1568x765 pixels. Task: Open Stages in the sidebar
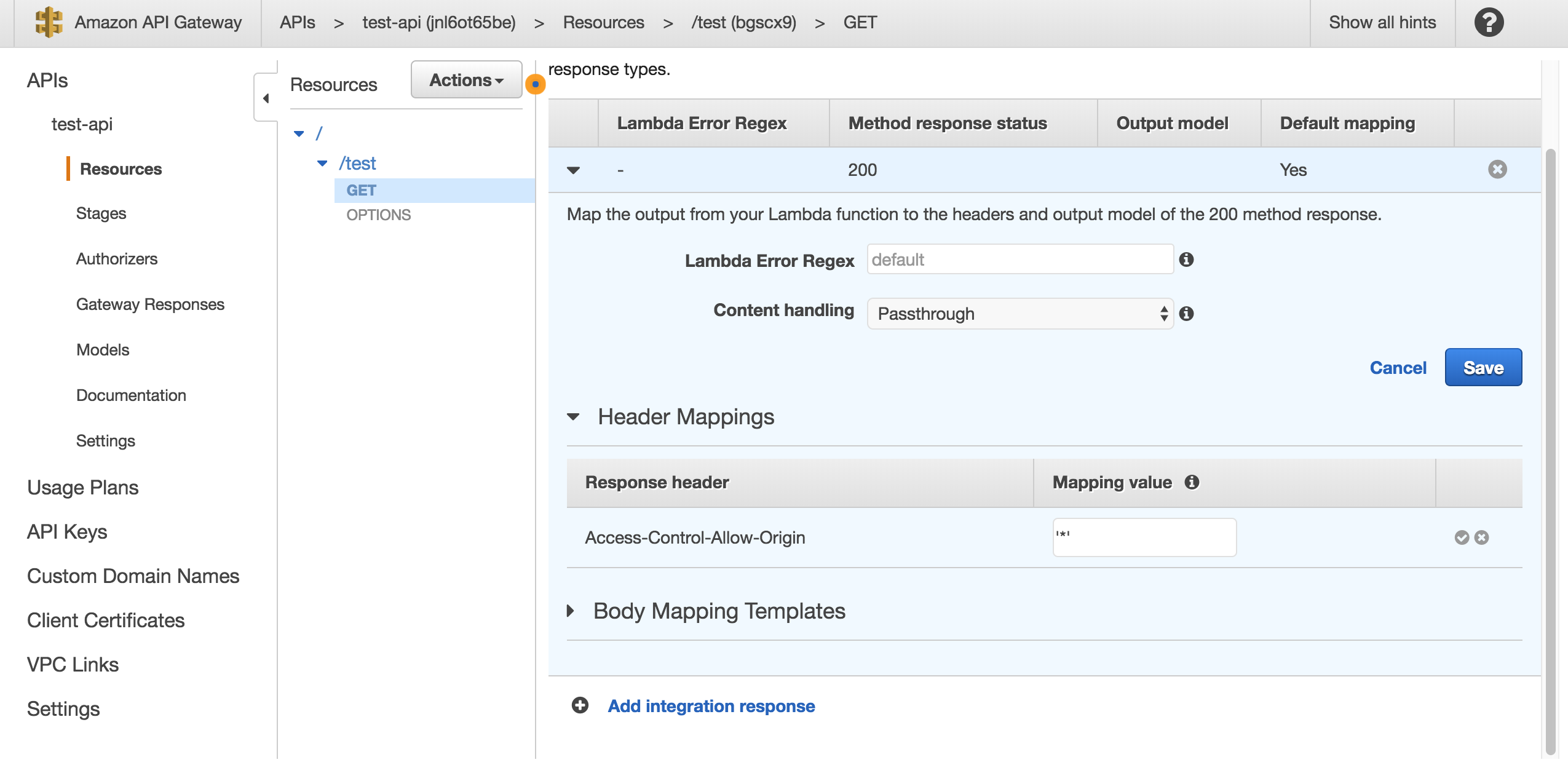[x=101, y=213]
